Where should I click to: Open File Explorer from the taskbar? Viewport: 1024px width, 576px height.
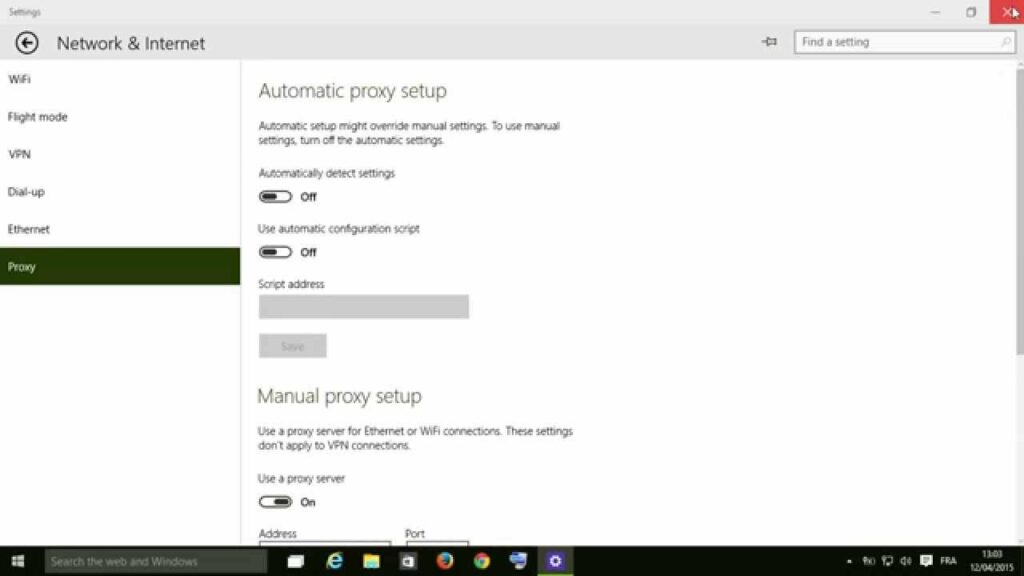[371, 561]
